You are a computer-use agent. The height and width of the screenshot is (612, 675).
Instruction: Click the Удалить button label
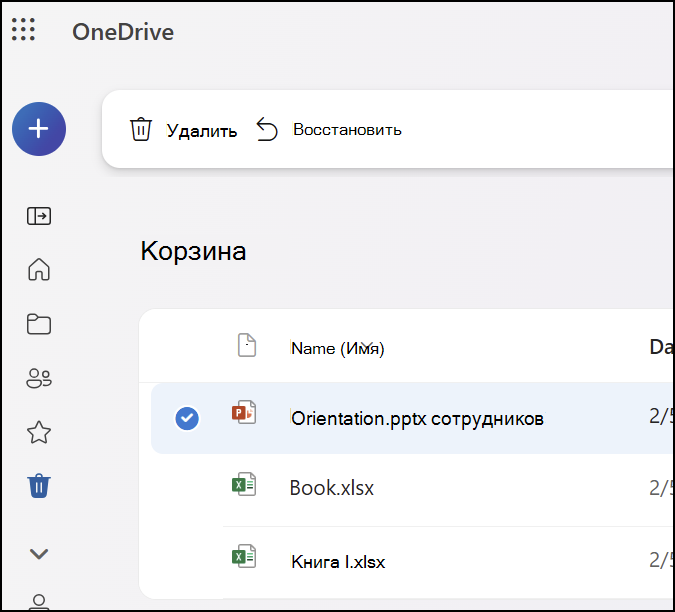pyautogui.click(x=202, y=130)
